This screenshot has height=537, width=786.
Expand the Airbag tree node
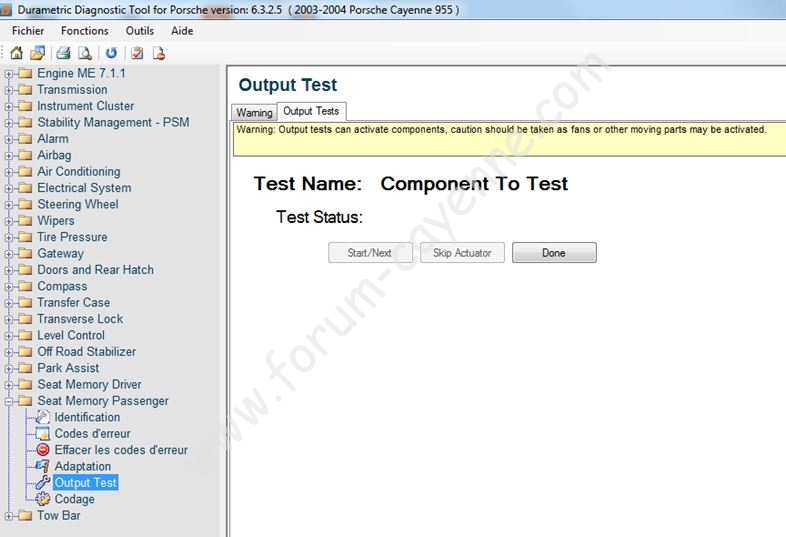(x=9, y=155)
